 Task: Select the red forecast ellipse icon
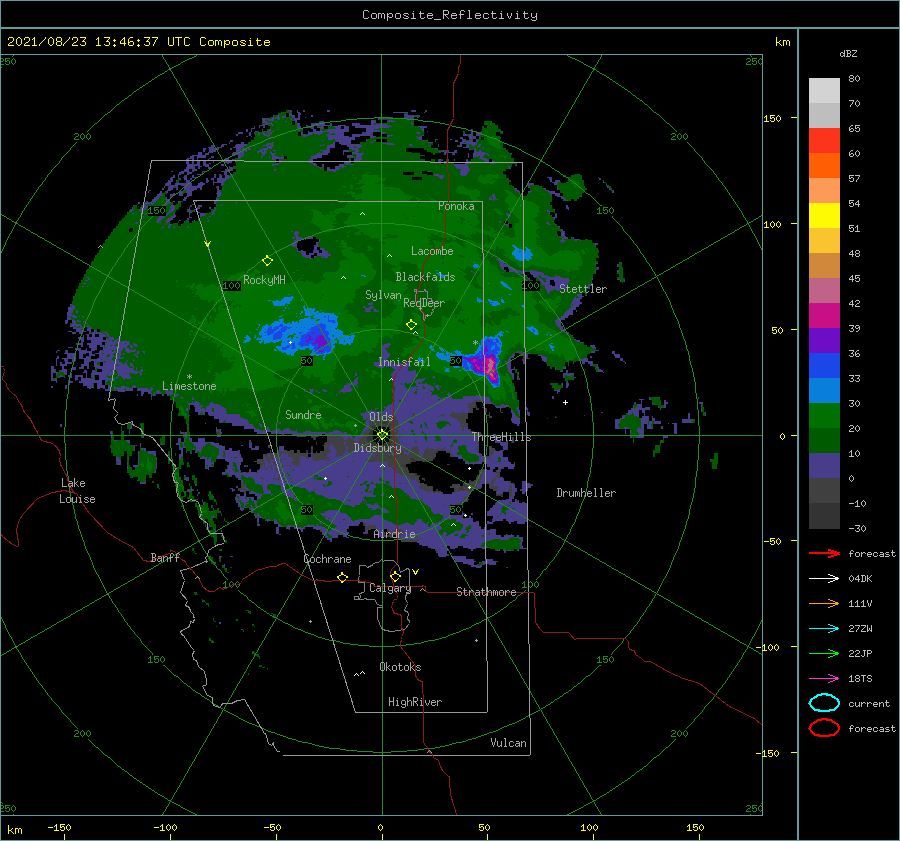tap(824, 728)
